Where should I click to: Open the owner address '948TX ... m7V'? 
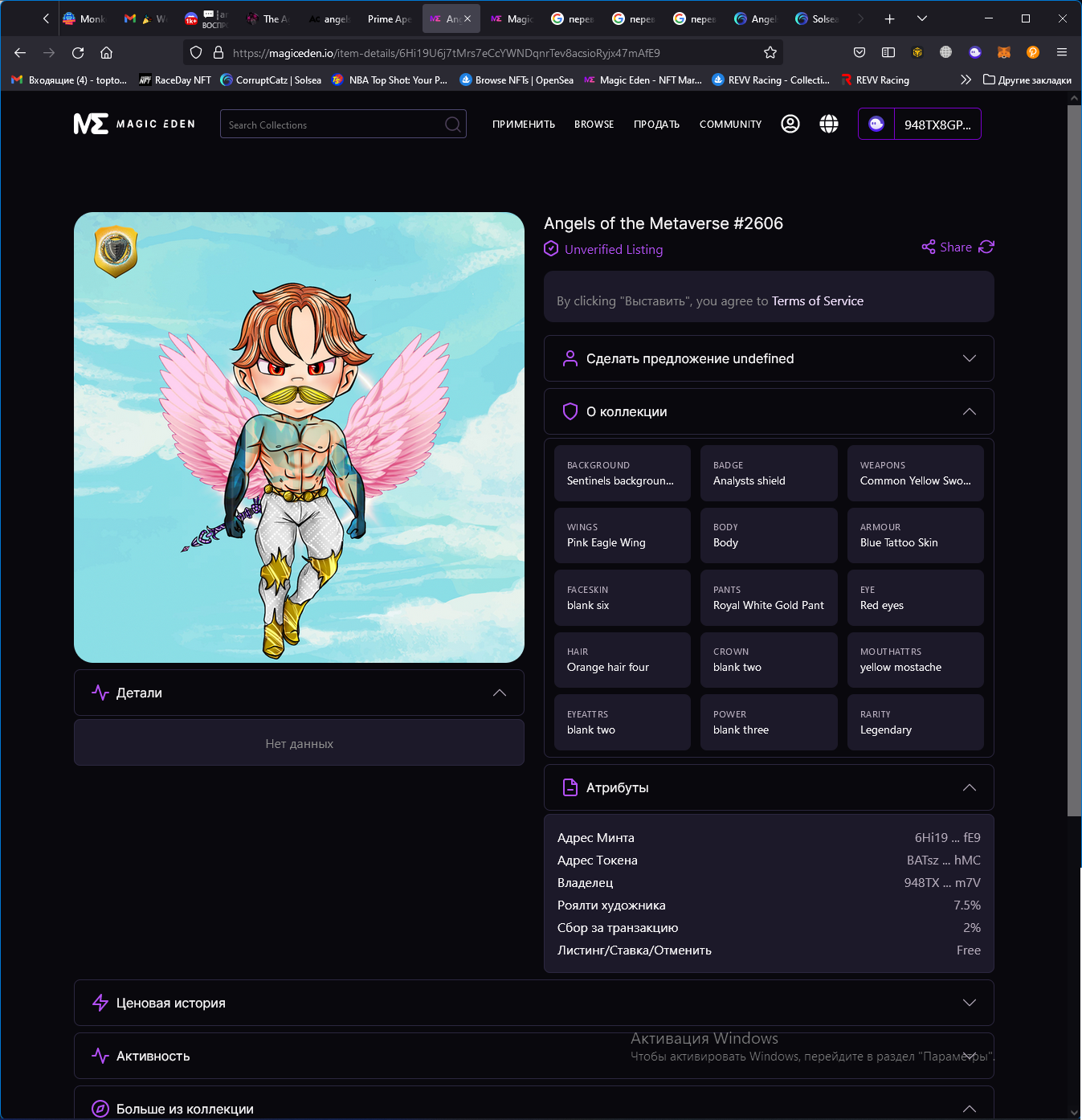[x=942, y=883]
